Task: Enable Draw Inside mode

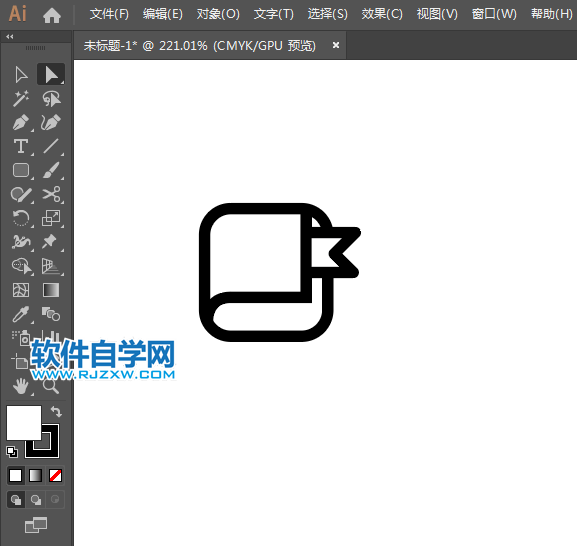Action: pos(55,499)
